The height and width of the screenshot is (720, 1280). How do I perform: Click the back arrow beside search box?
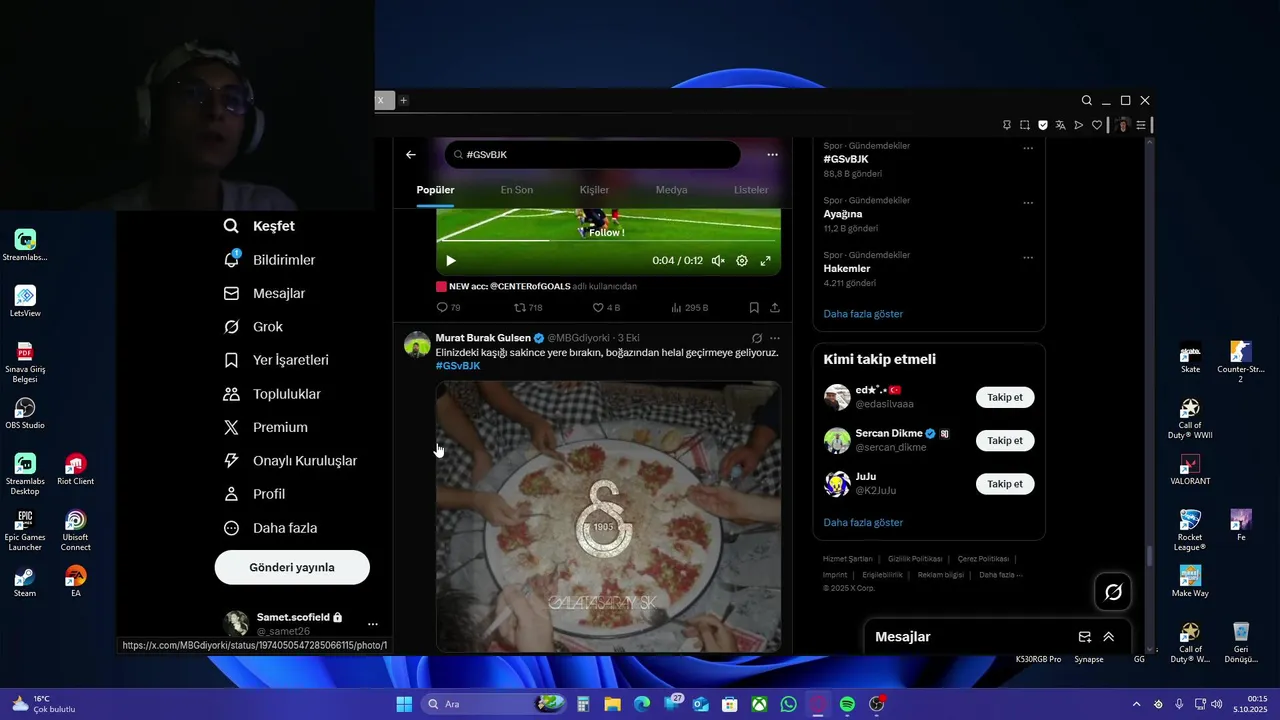411,155
